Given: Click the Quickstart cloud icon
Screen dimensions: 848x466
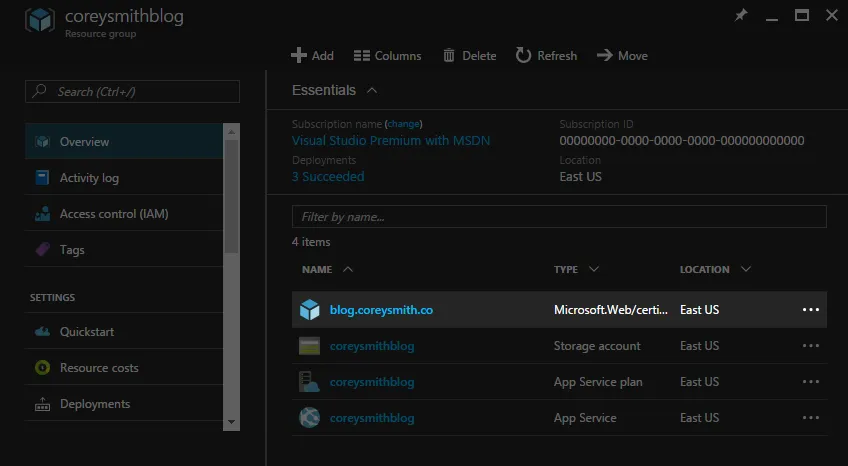Looking at the screenshot, I should [x=42, y=331].
